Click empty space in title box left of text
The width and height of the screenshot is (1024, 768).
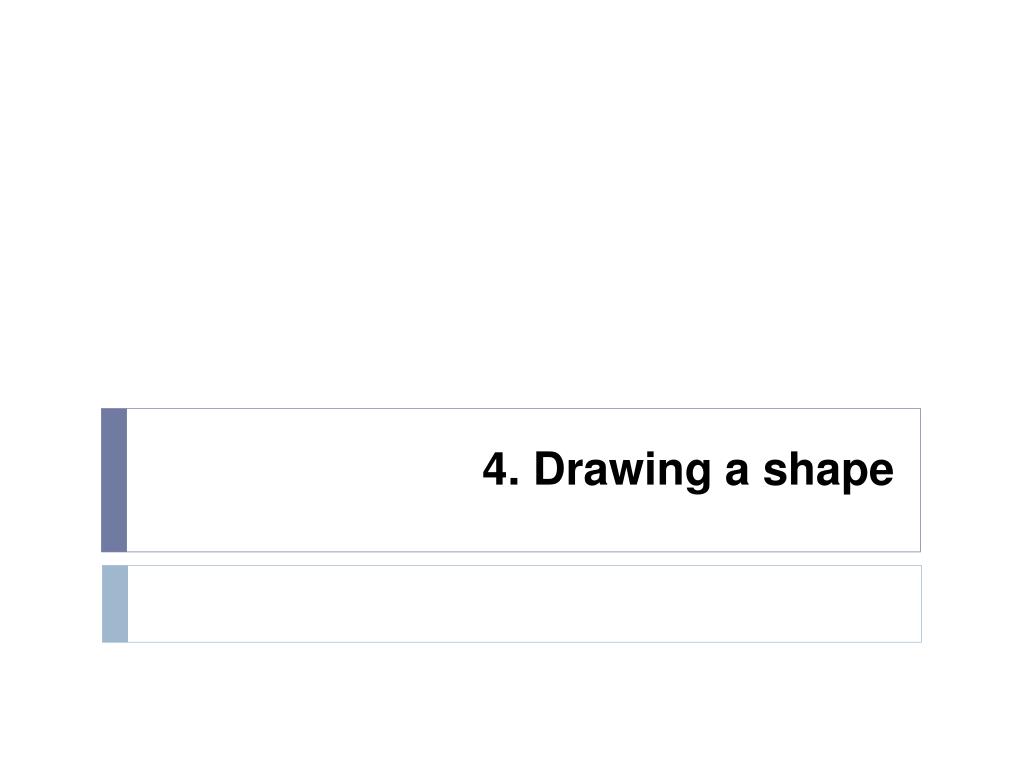pos(300,480)
